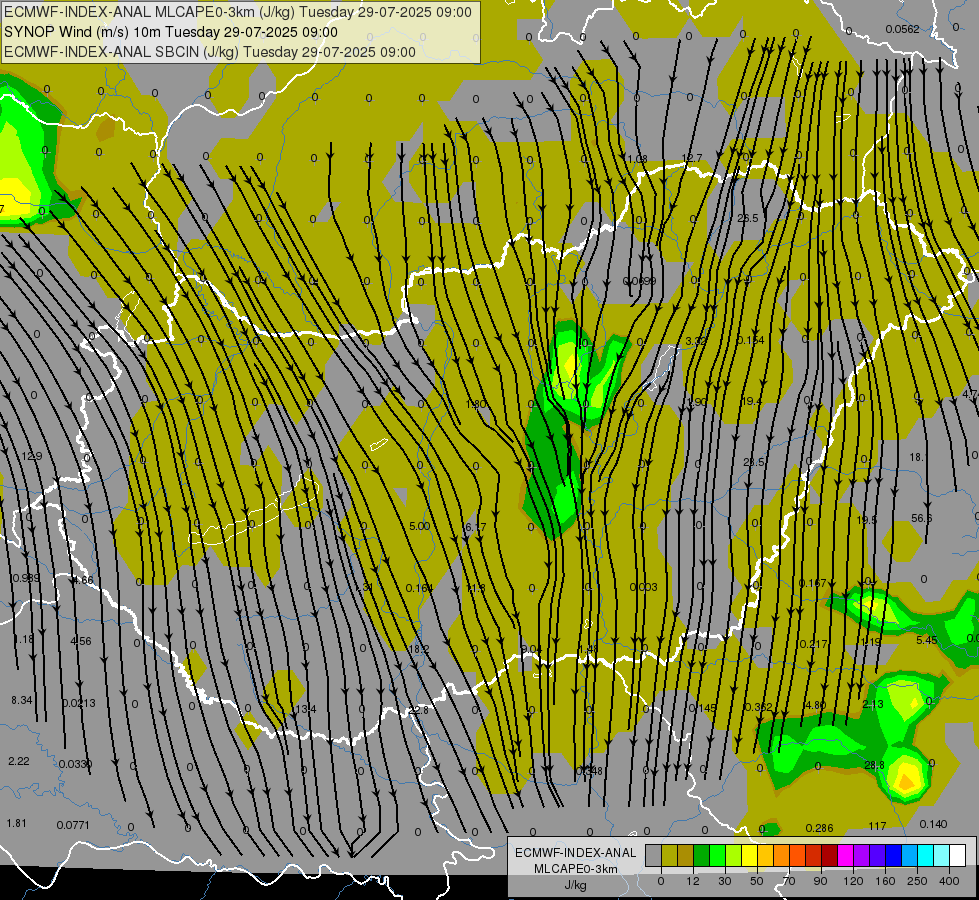Viewport: 979px width, 900px height.
Task: Click the dark green legend swatch
Action: pyautogui.click(x=701, y=855)
